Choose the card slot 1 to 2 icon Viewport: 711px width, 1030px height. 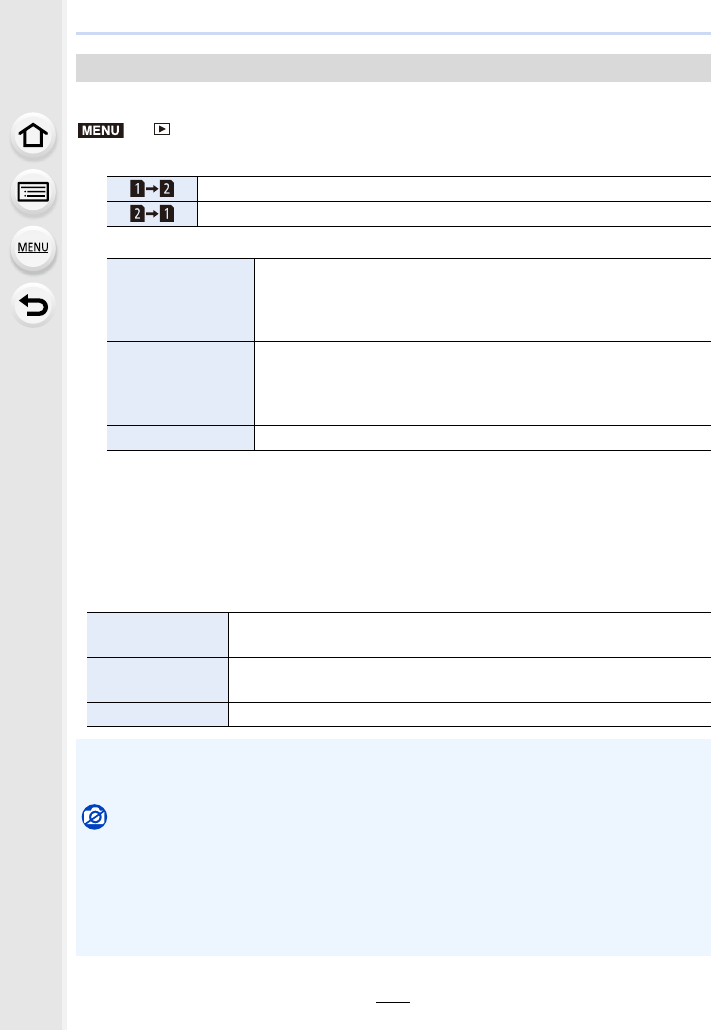point(152,189)
